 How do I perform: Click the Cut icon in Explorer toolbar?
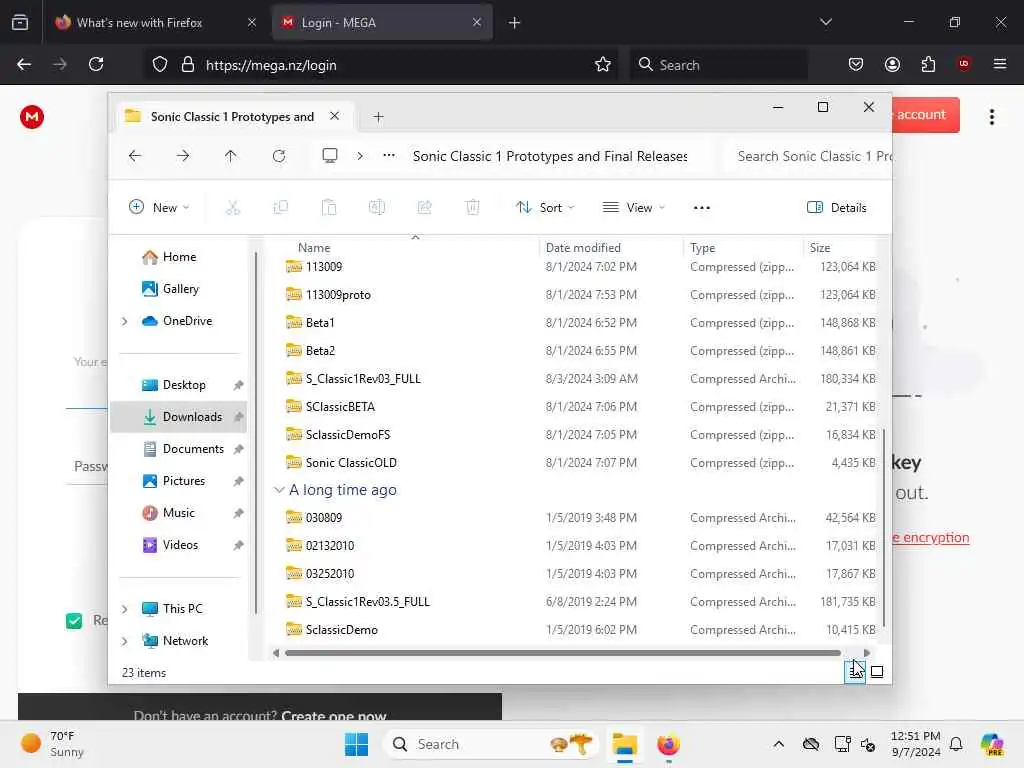[232, 208]
